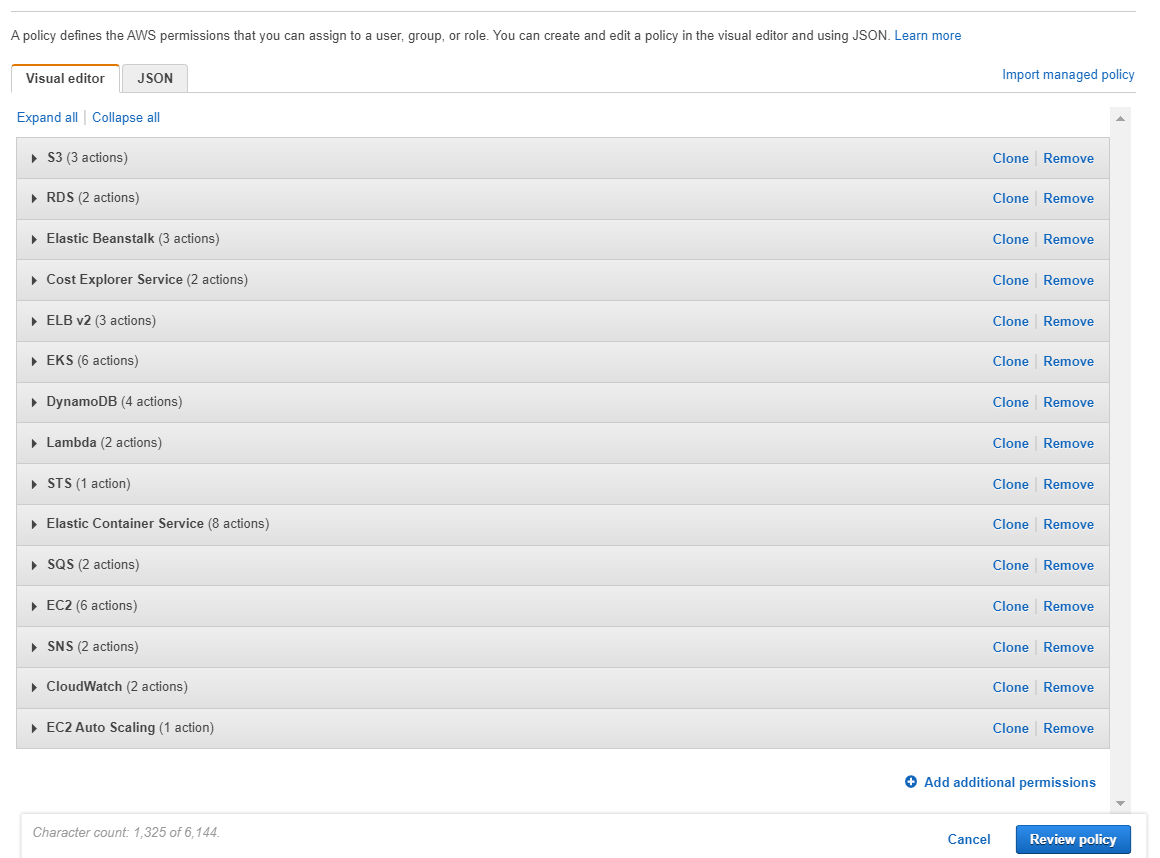Click the scrollbar up arrow
The height and width of the screenshot is (858, 1160).
pos(1120,118)
